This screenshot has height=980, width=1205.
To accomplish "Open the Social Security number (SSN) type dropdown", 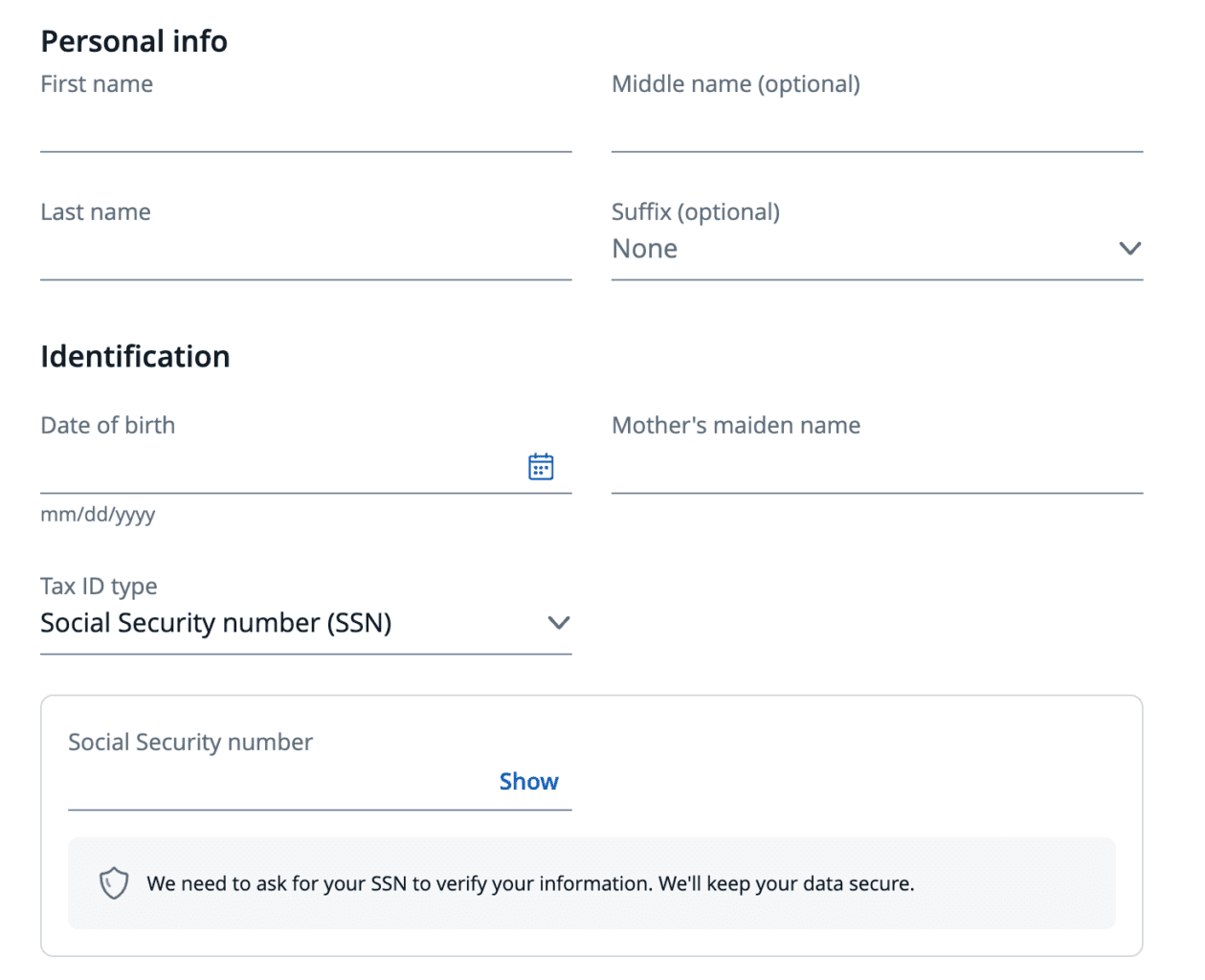I will click(287, 624).
